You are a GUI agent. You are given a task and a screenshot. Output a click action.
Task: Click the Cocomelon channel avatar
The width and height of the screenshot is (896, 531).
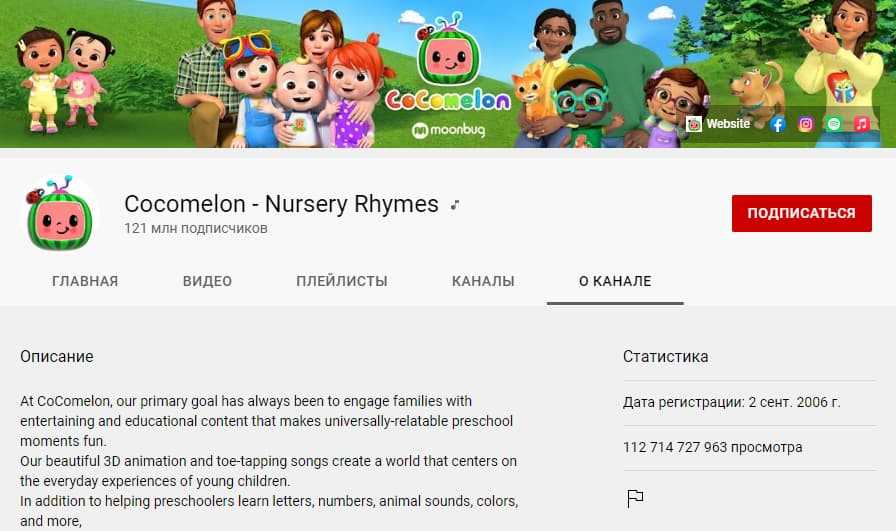pos(59,213)
